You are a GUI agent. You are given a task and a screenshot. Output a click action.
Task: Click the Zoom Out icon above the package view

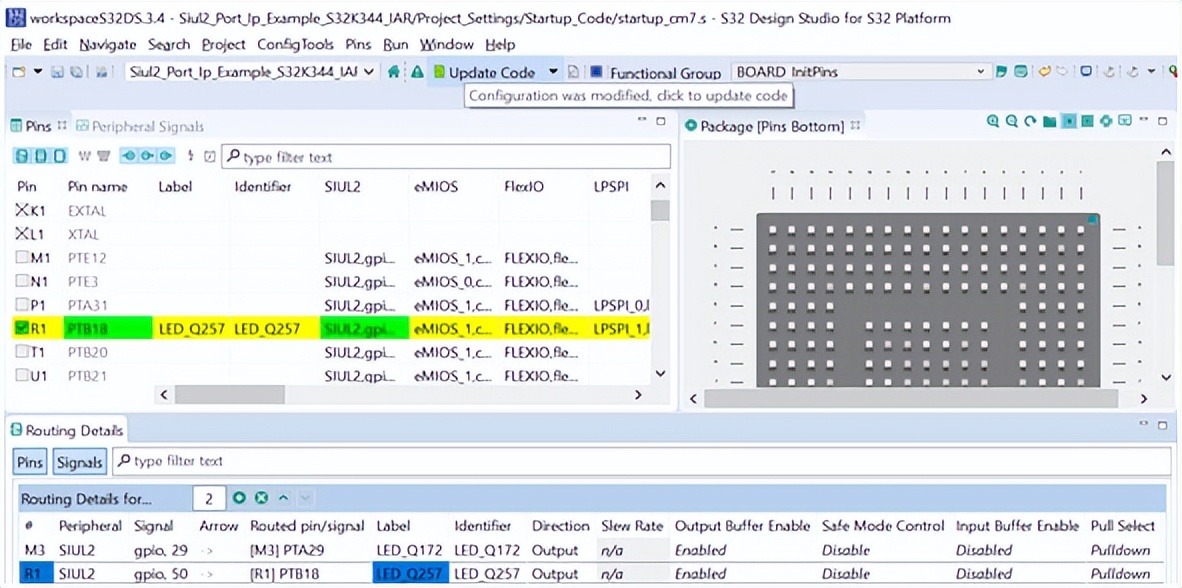tap(1011, 121)
